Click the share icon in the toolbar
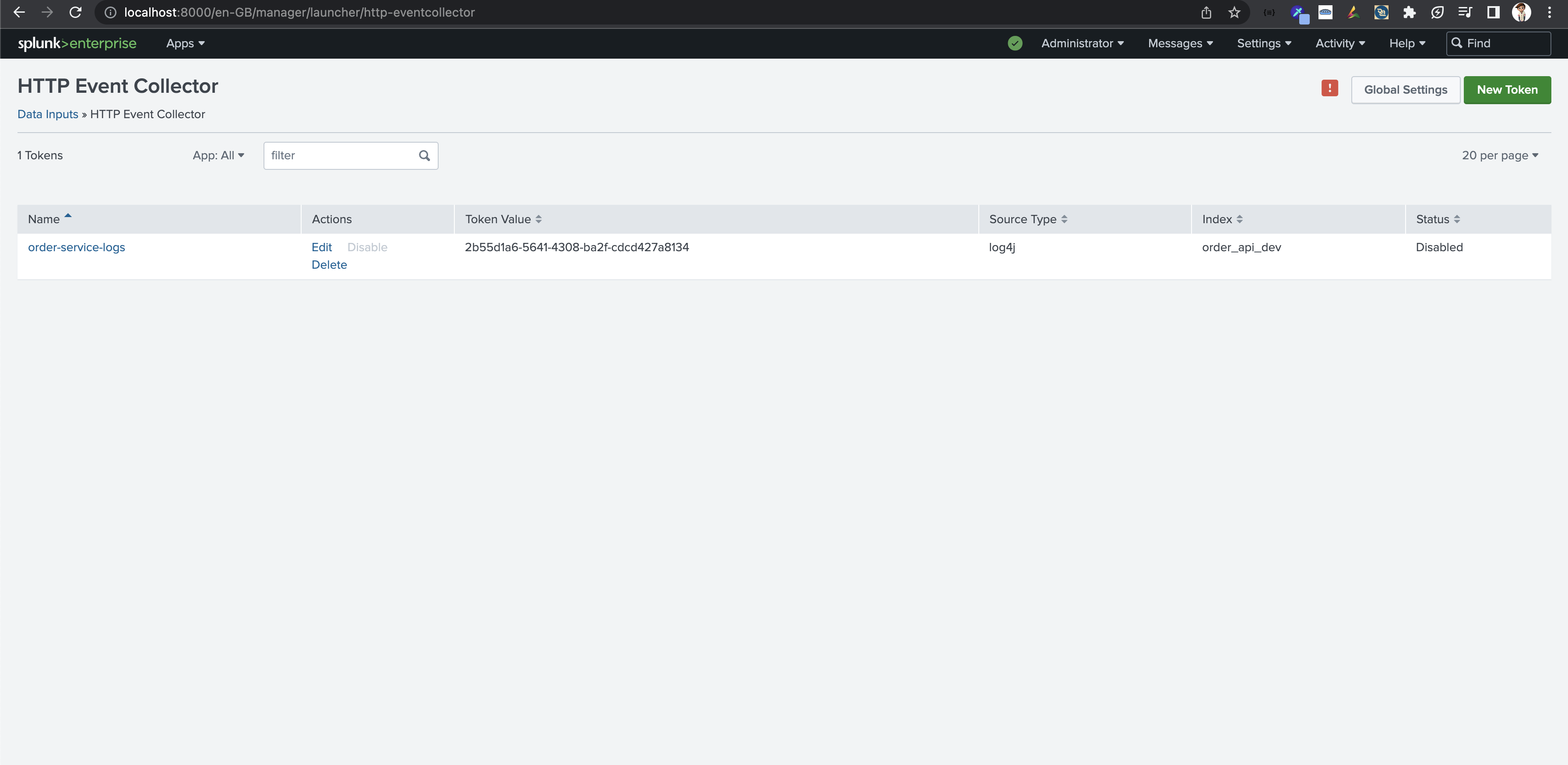Image resolution: width=1568 pixels, height=765 pixels. 1206,12
